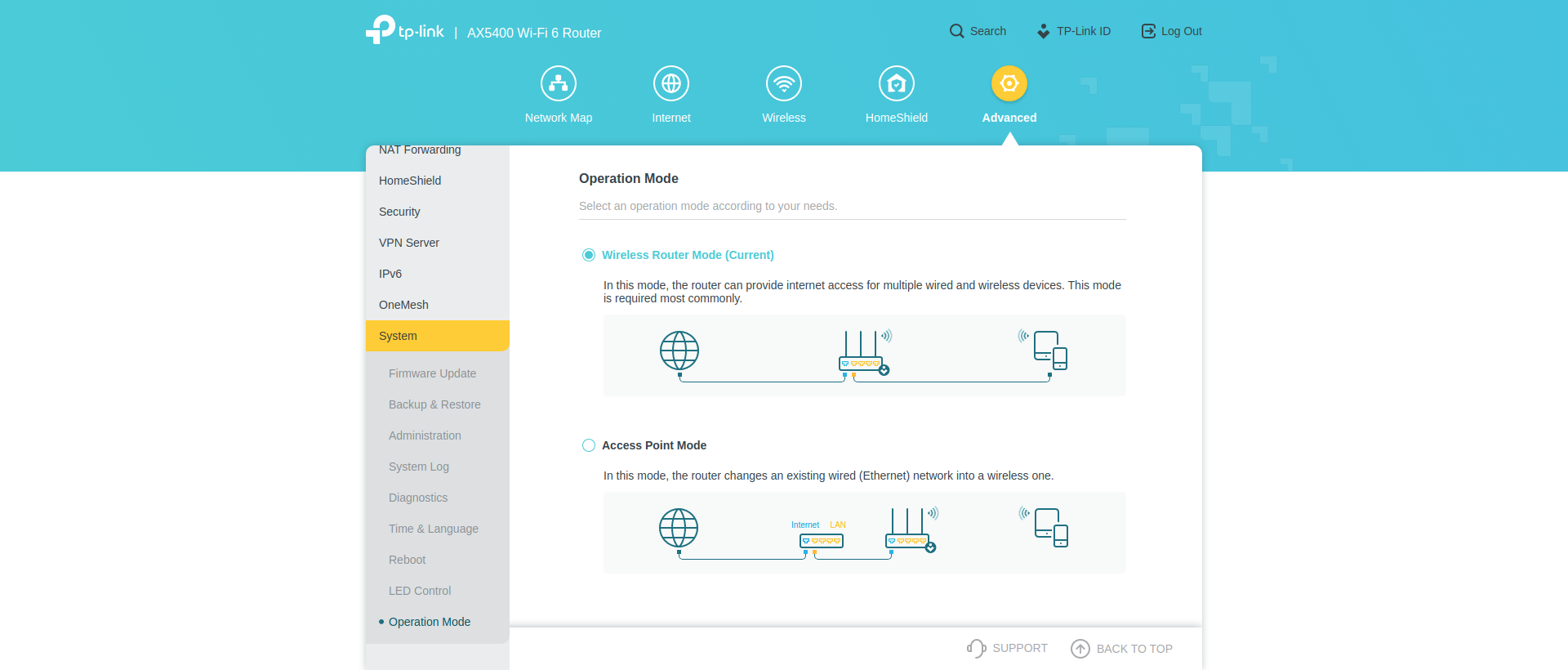
Task: Click the Search magnifier icon
Action: pos(956,31)
